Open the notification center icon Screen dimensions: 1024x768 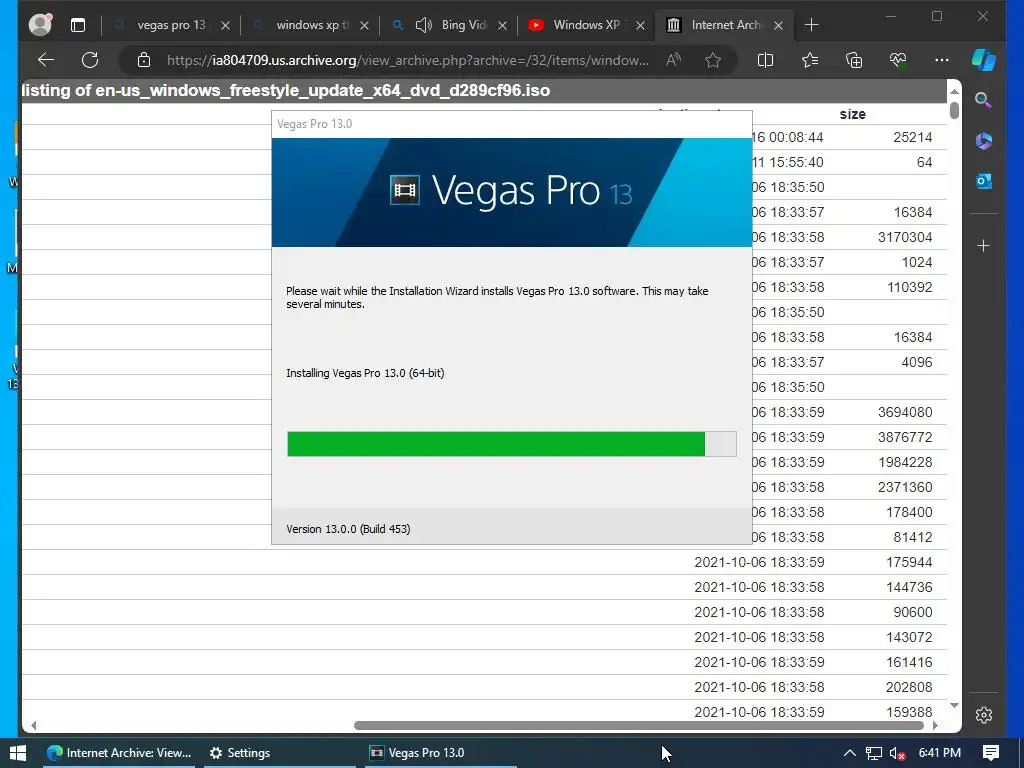(x=991, y=753)
